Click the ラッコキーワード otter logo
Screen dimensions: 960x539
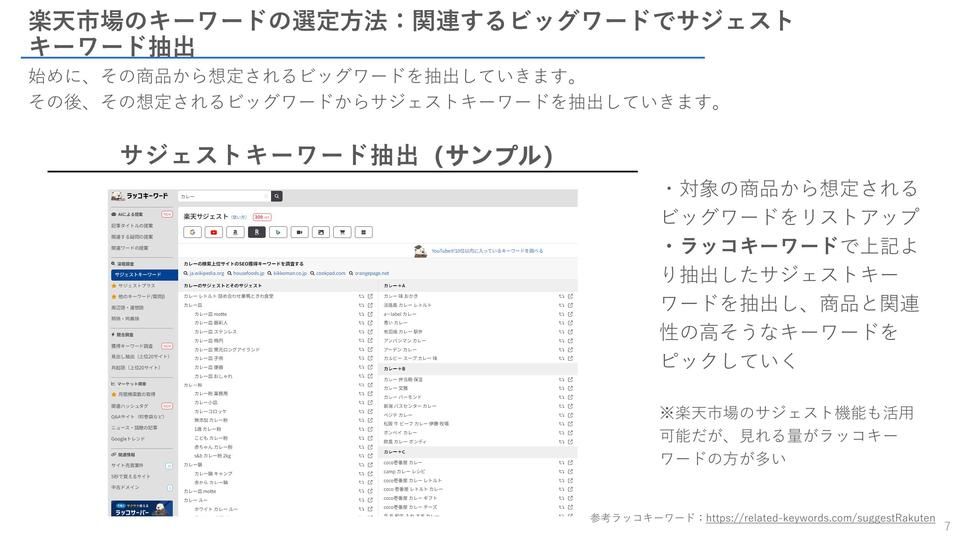click(x=140, y=196)
